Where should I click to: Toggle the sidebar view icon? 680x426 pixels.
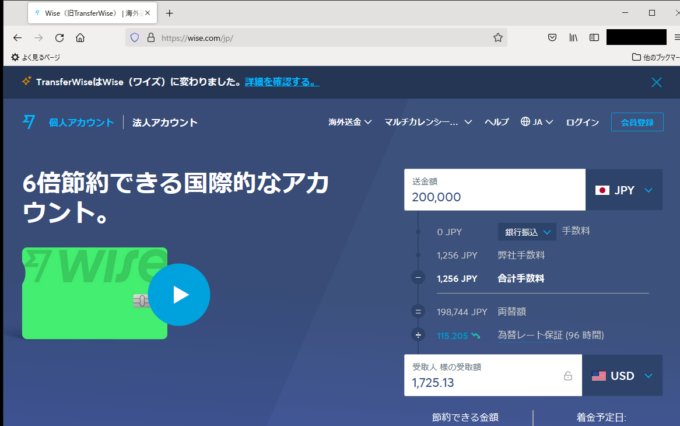click(594, 38)
